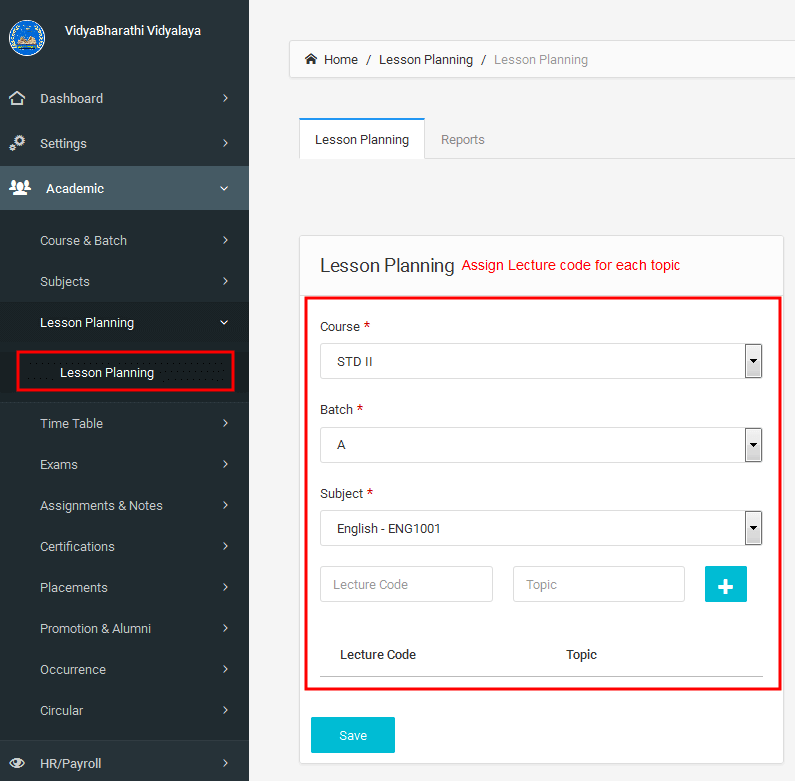Add lecture row with plus button
Image resolution: width=795 pixels, height=781 pixels.
coord(726,584)
